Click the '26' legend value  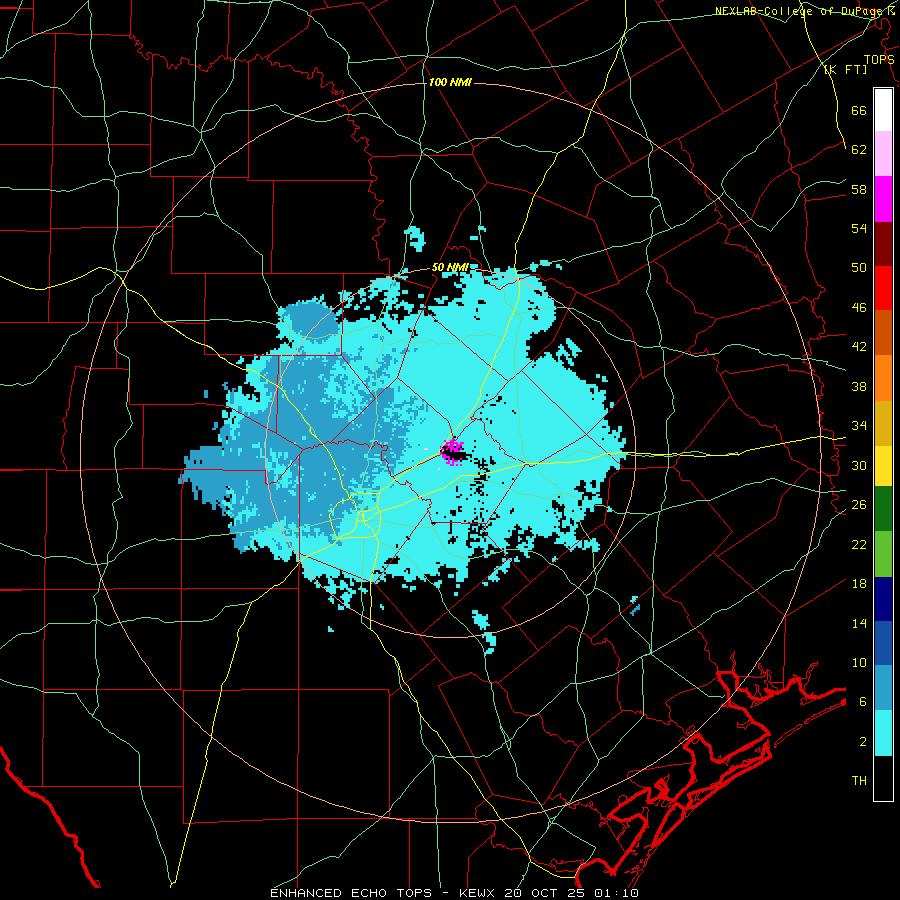click(859, 505)
